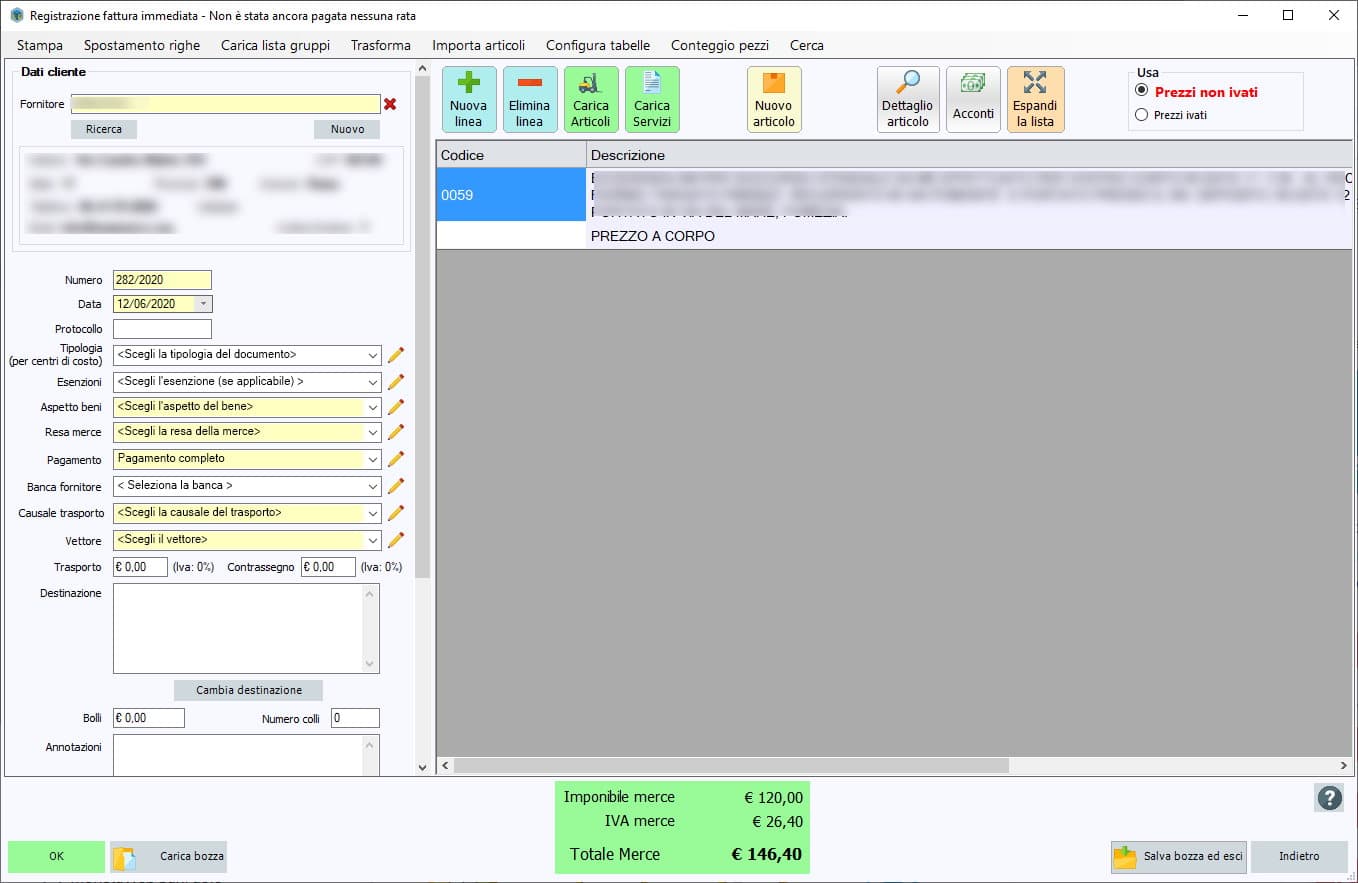The image size is (1358, 883).
Task: Edit Pagamento list with pencil icon
Action: tap(396, 459)
